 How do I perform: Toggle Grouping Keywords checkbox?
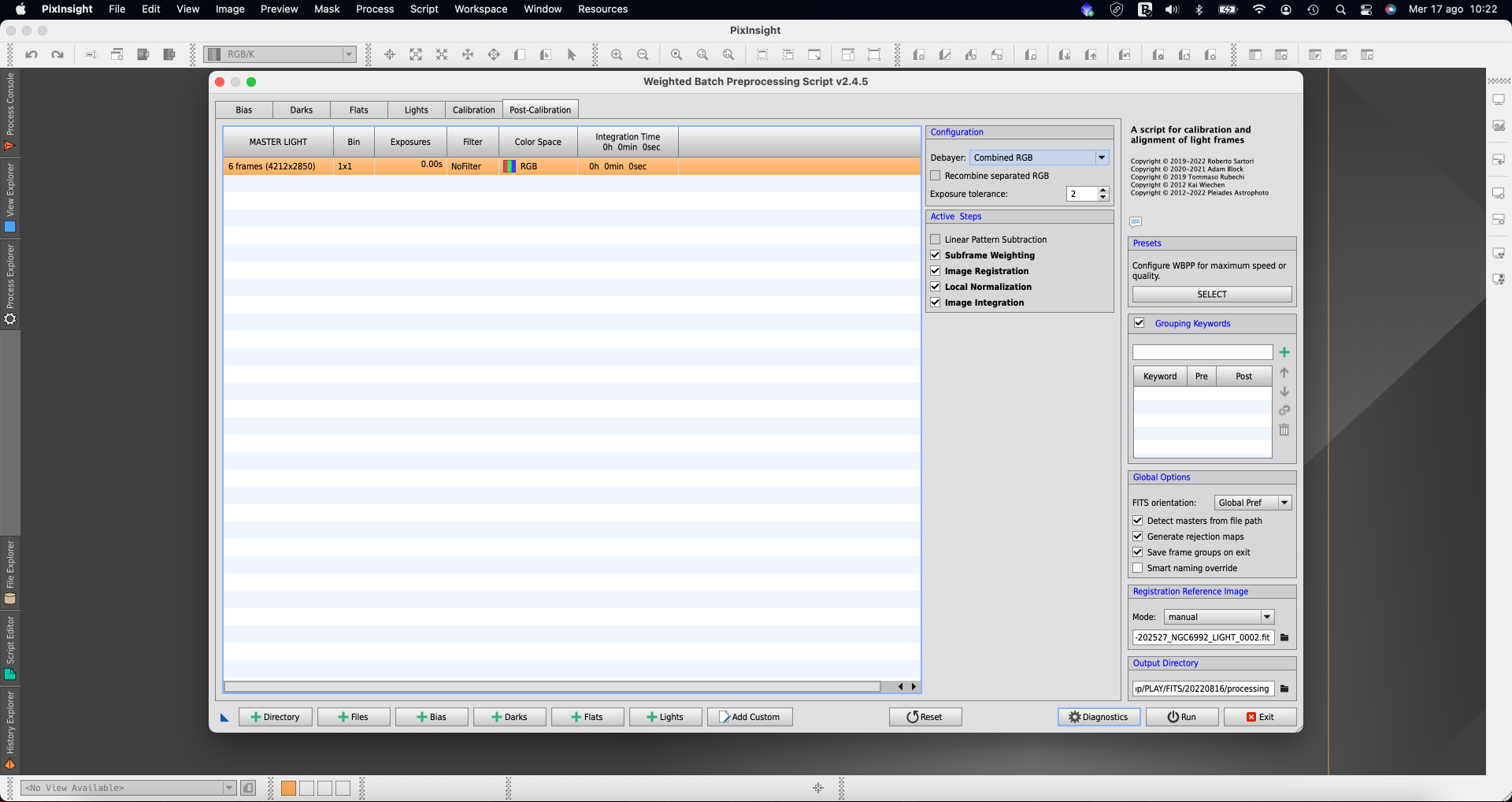[x=1139, y=323]
